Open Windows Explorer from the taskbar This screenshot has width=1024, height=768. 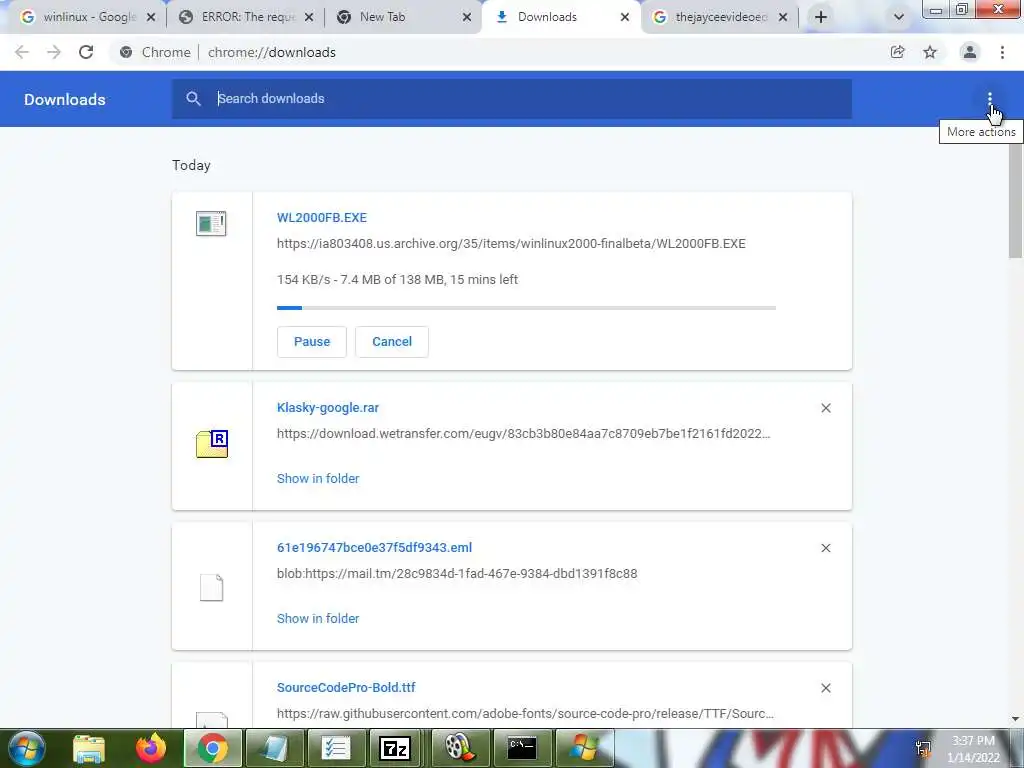pyautogui.click(x=89, y=748)
